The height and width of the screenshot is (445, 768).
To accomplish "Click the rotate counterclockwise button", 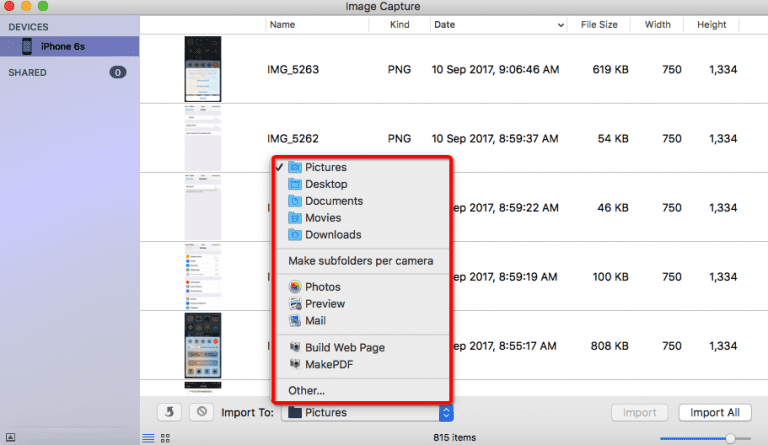I will coord(170,412).
